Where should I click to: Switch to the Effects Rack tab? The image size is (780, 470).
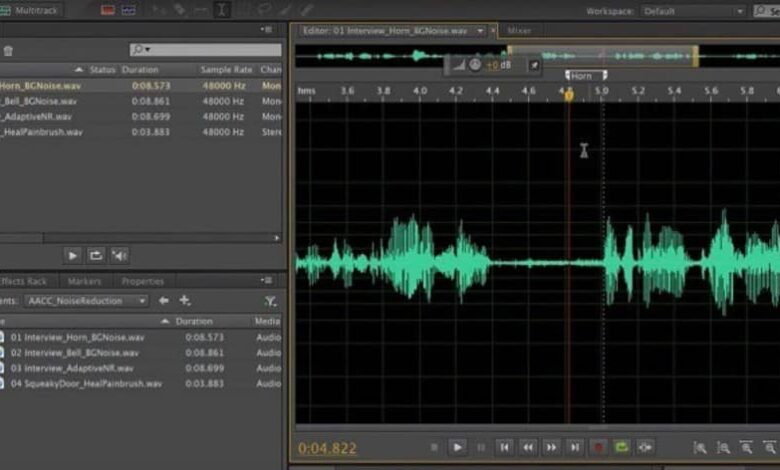point(24,282)
